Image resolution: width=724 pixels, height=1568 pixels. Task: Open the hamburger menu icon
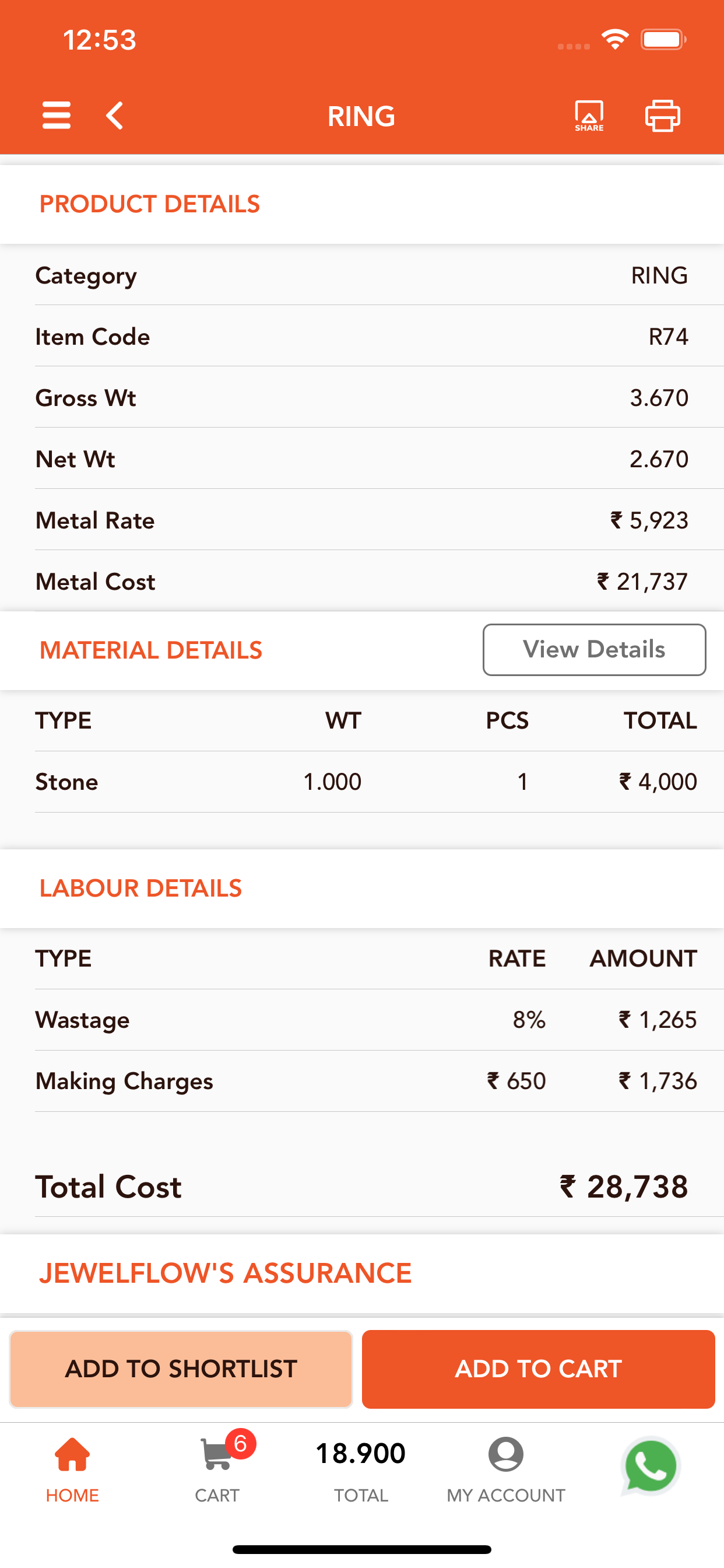[57, 116]
